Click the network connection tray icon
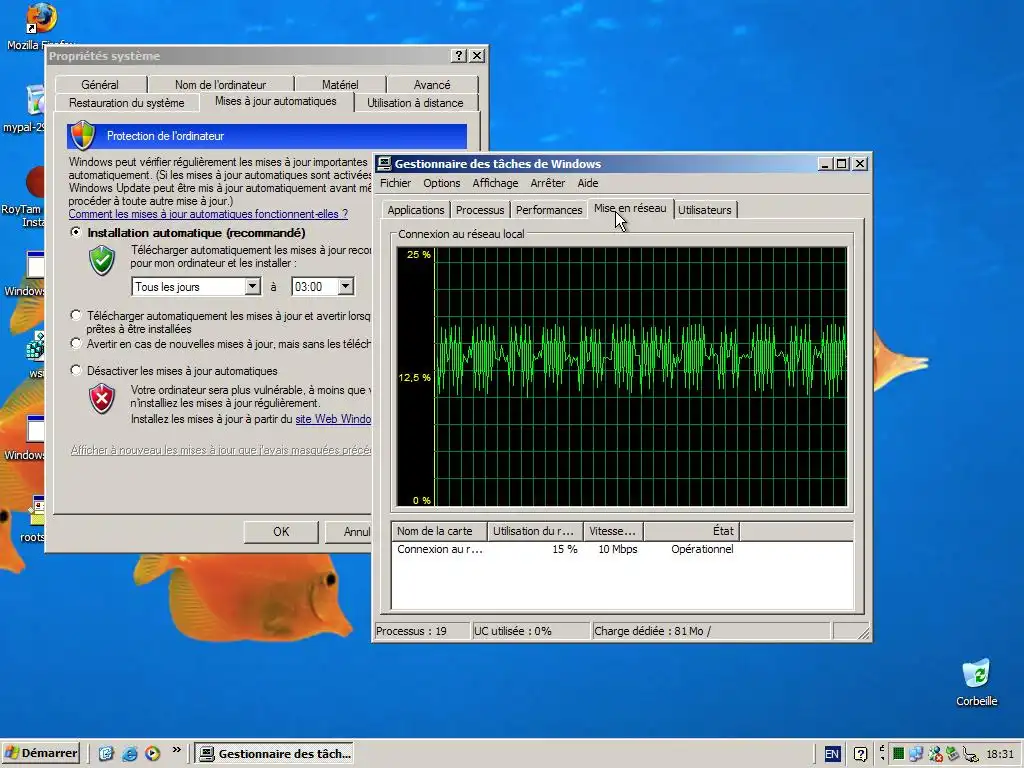Viewport: 1024px width, 768px height. pos(916,754)
